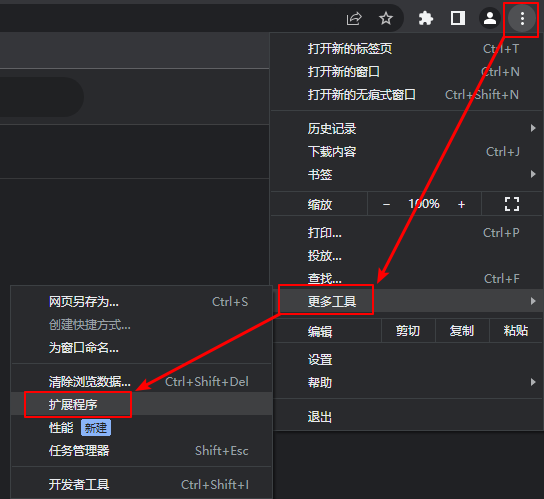The height and width of the screenshot is (499, 544).
Task: Click the three-dot Chrome menu button
Action: [522, 18]
